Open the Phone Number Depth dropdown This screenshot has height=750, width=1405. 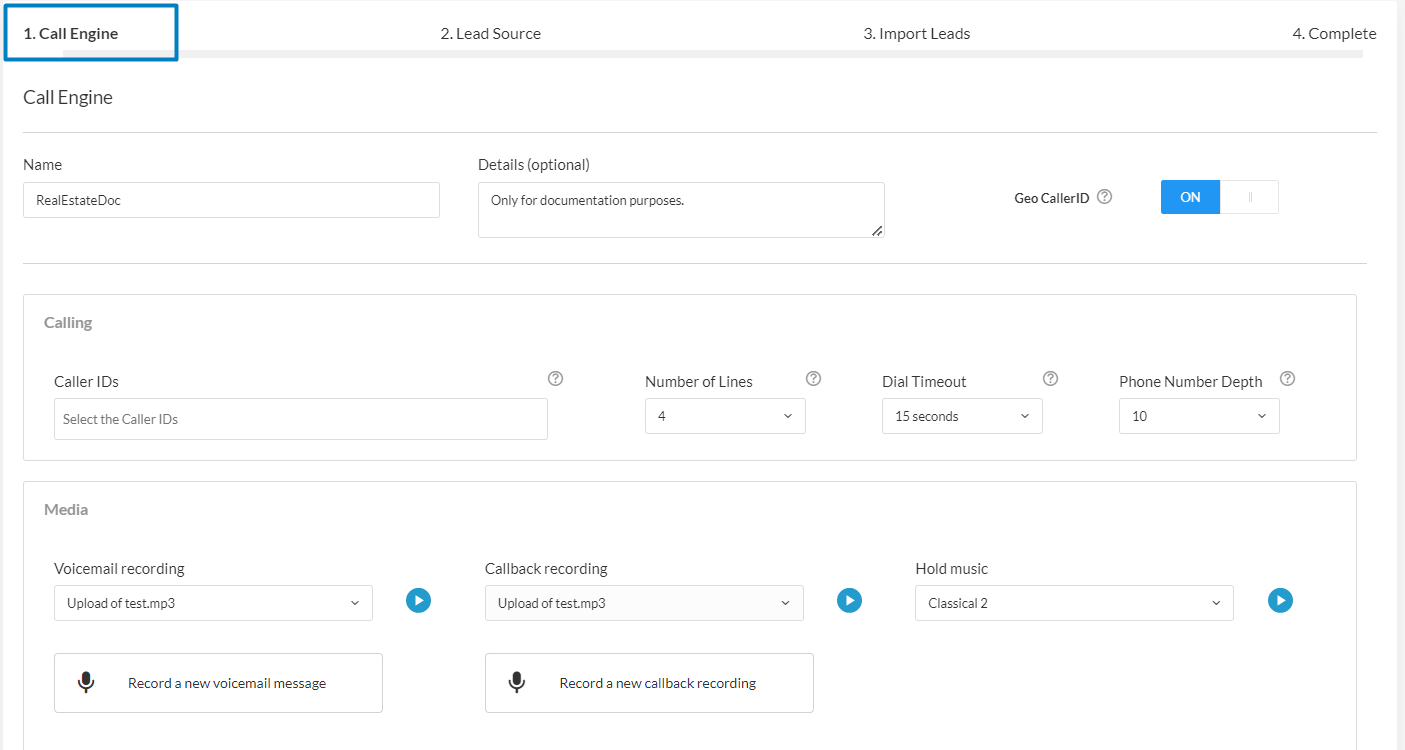[x=1199, y=416]
